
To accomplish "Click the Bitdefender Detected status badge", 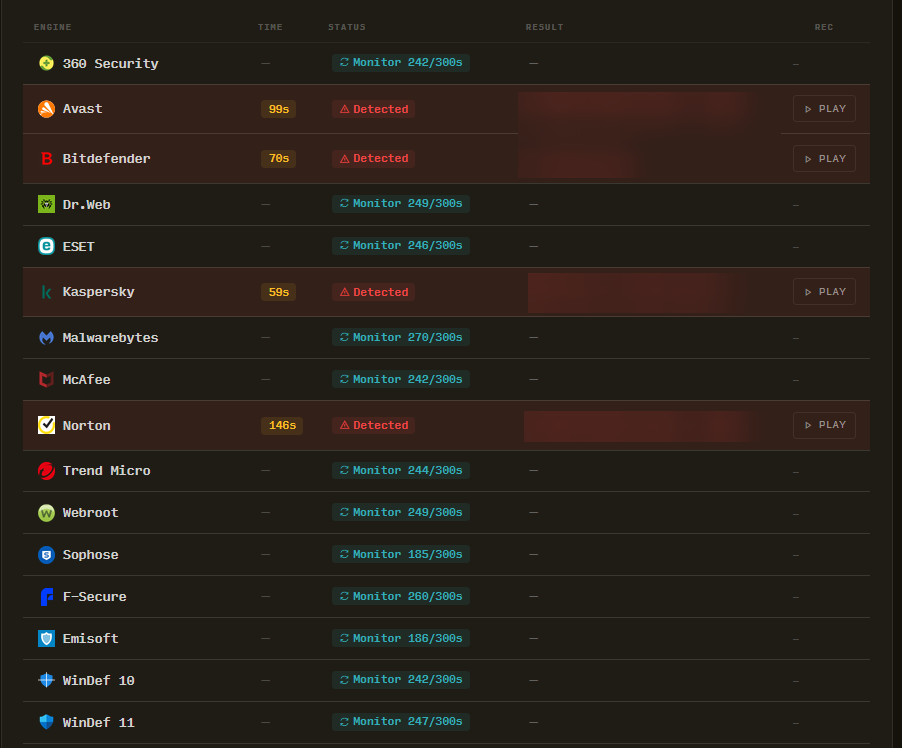I will tap(373, 158).
